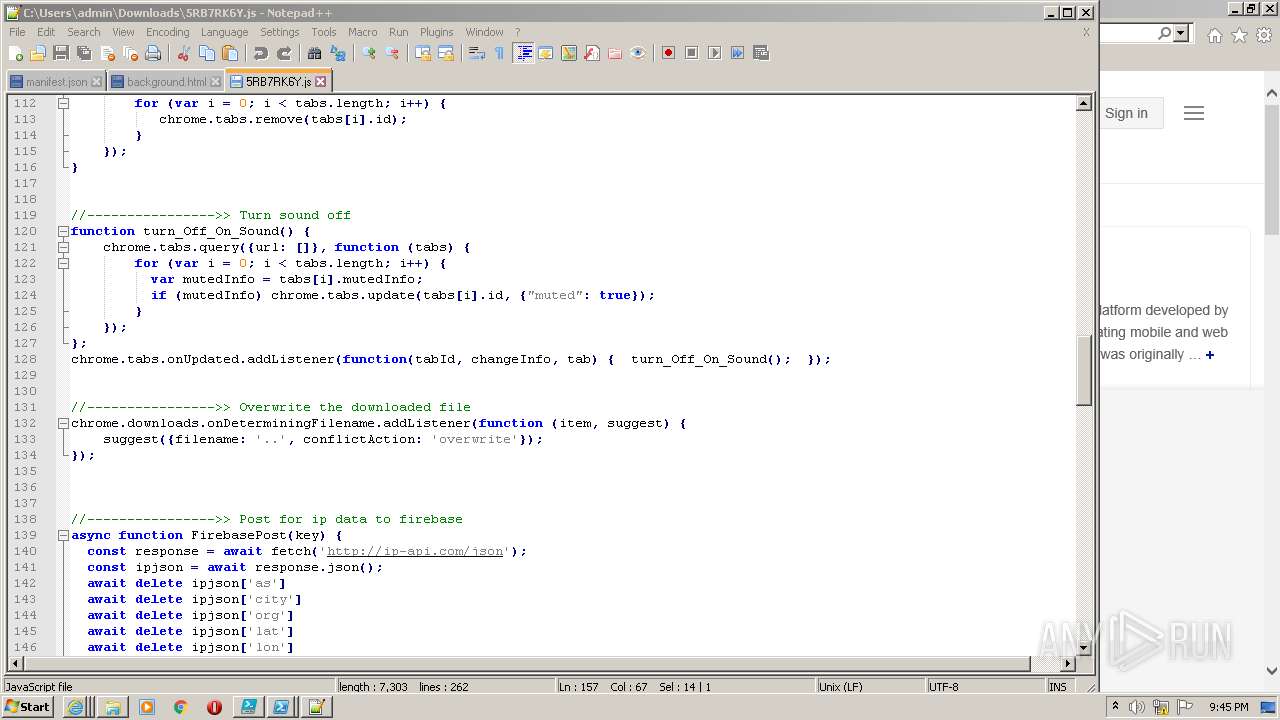Open a file using the folder icon

[x=38, y=53]
